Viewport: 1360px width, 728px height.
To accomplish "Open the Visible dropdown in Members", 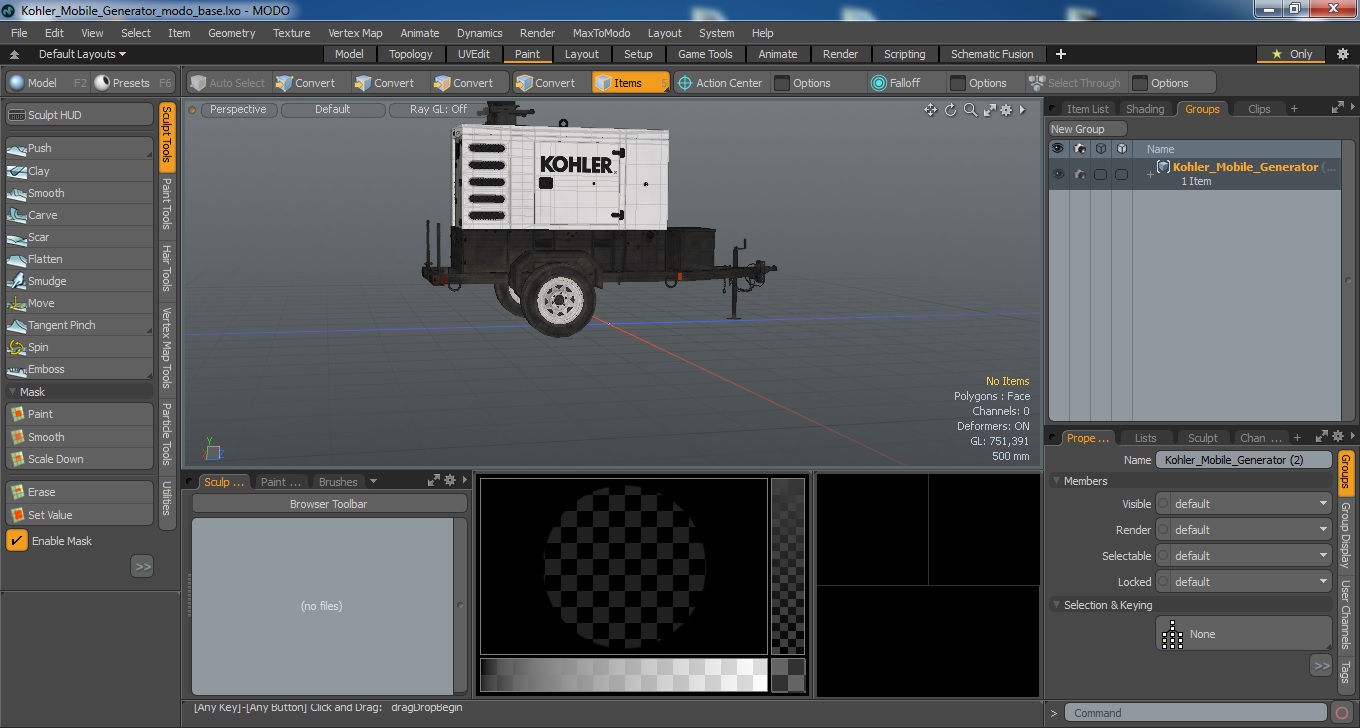I will pyautogui.click(x=1244, y=504).
